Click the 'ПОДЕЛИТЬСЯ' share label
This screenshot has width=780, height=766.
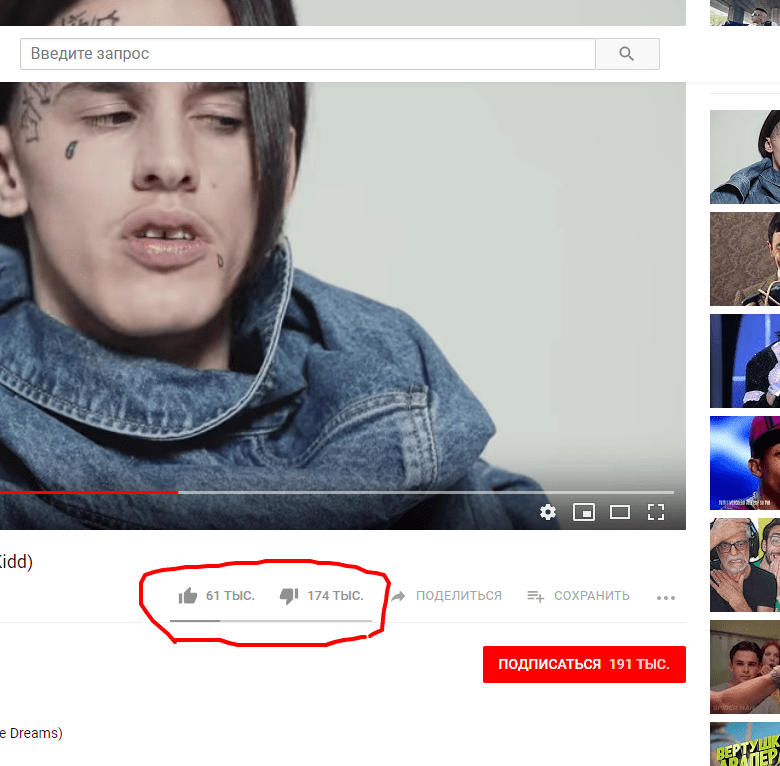[459, 595]
